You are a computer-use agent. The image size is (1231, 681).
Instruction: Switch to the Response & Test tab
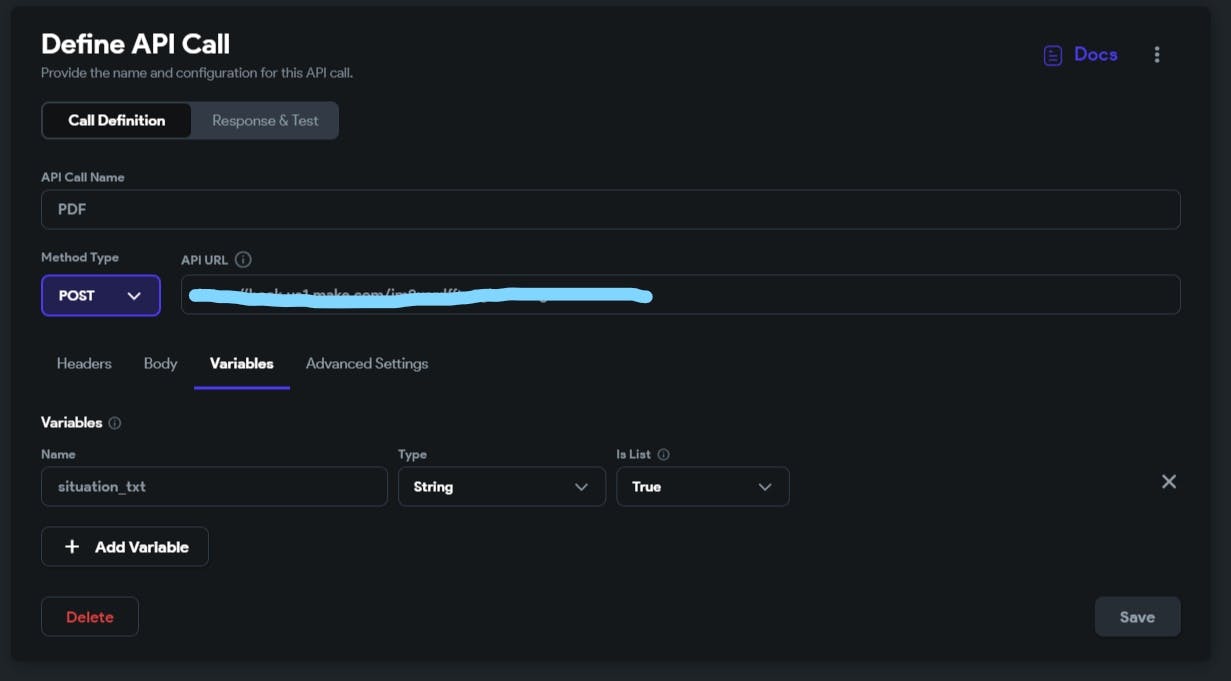pos(265,120)
